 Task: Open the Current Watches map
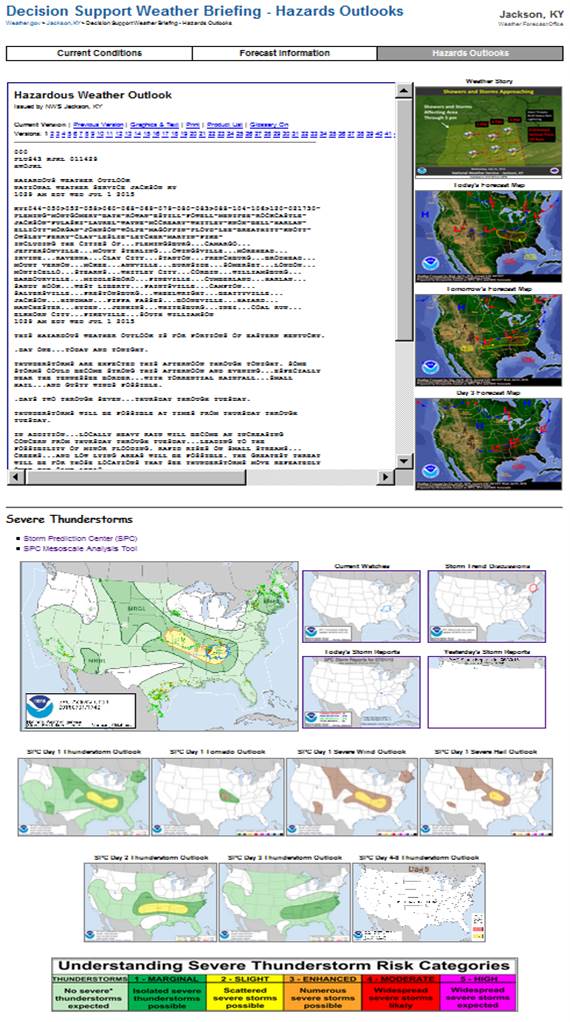361,607
